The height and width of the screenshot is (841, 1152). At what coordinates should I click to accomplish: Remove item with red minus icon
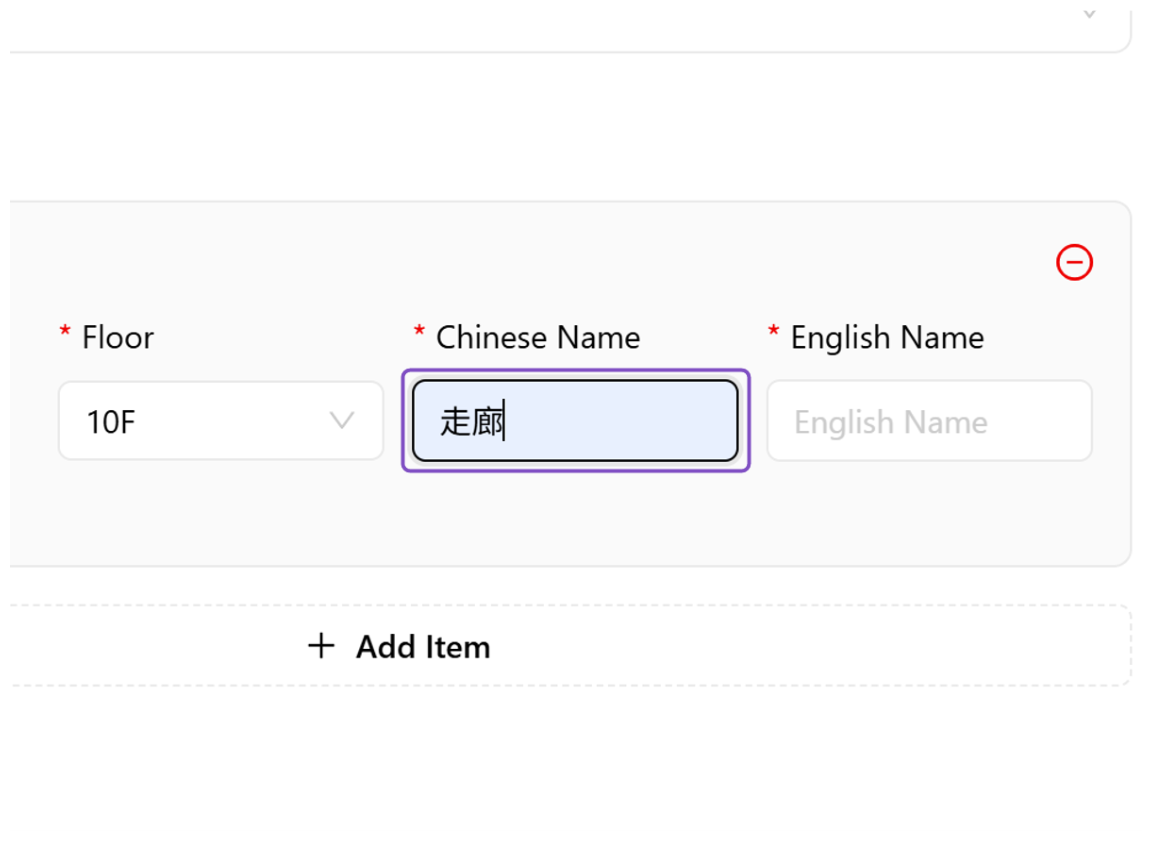(1074, 262)
